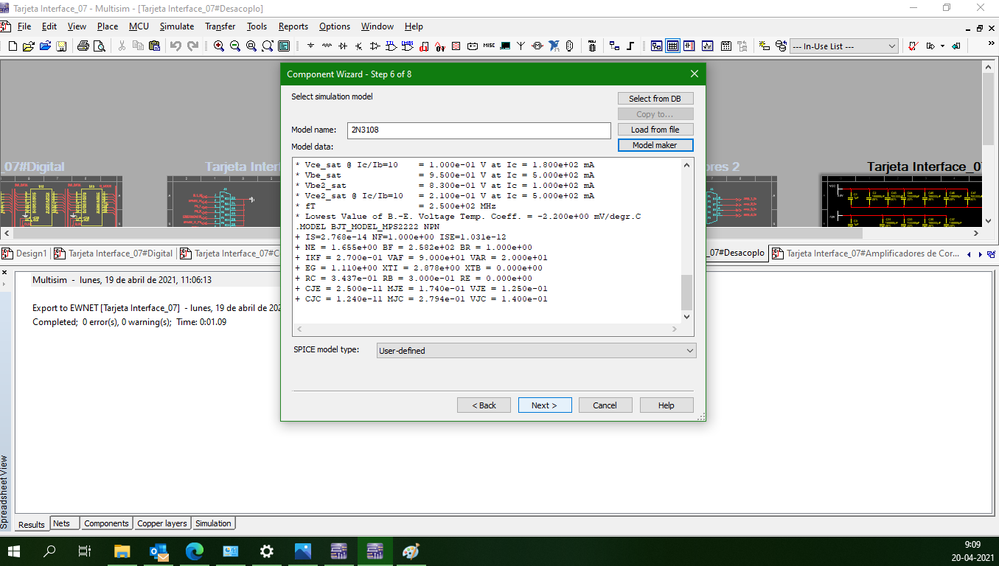Open Print Preview icon
Screen dimensions: 999x566
click(x=99, y=46)
